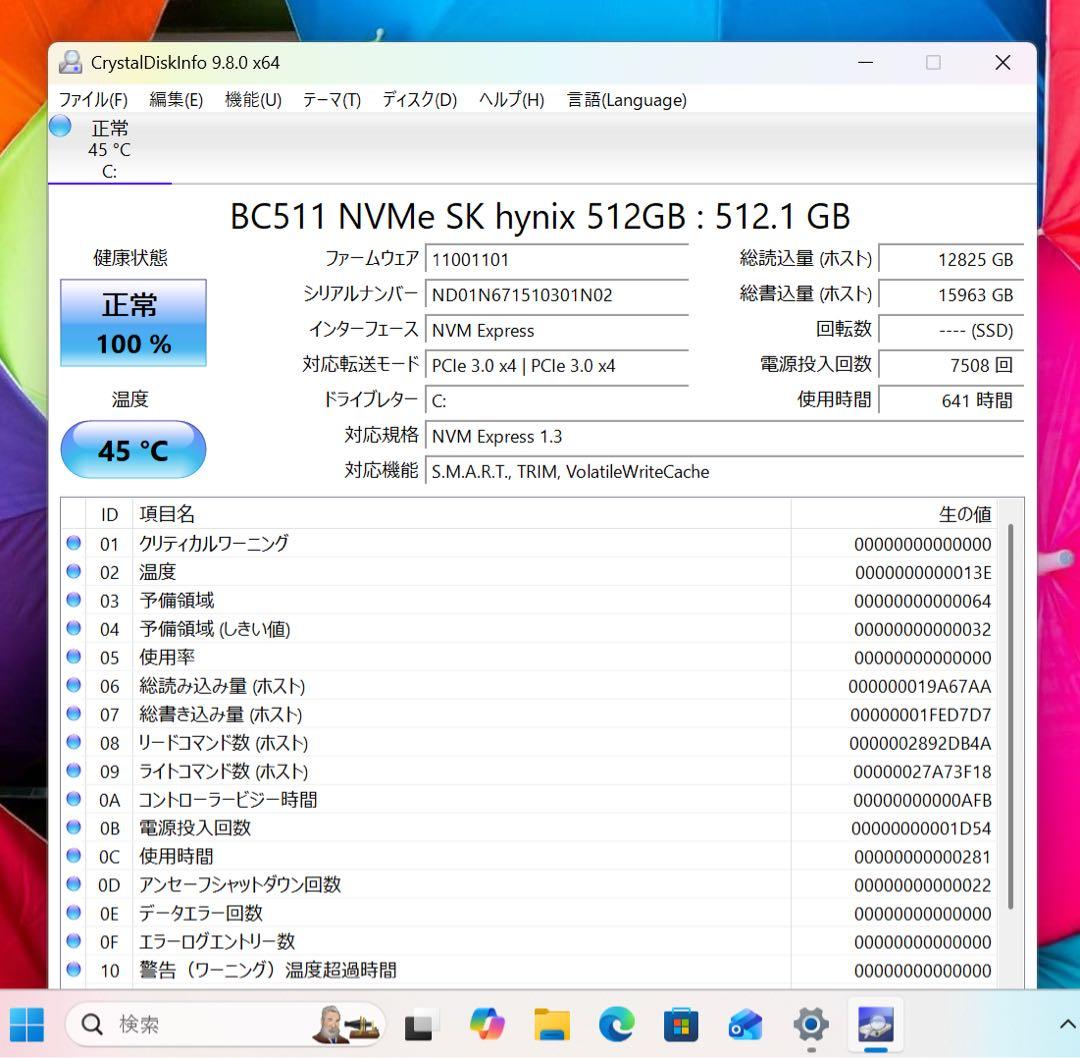Launch Microsoft Edge from the taskbar
The image size is (1080, 1058).
point(616,1024)
